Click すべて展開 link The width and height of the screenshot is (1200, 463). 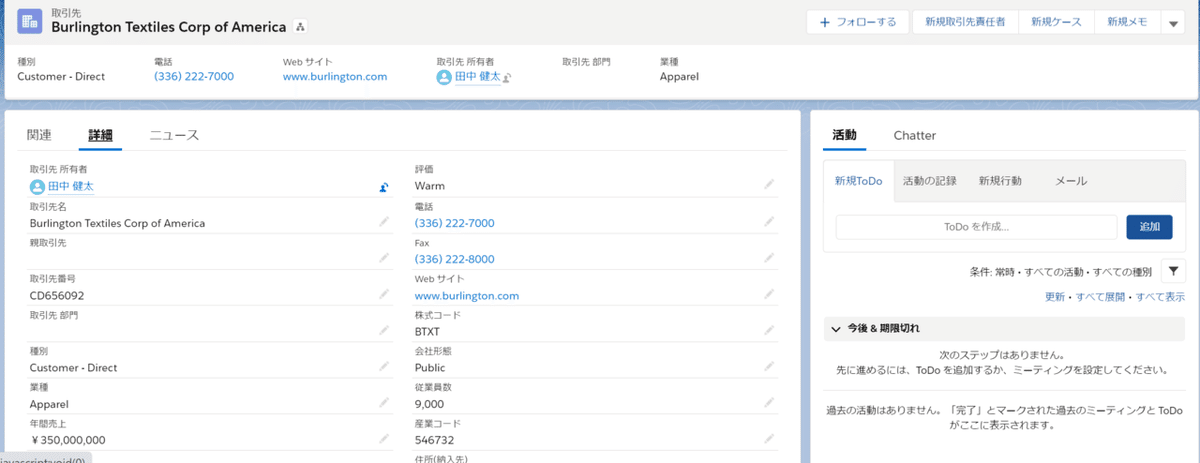[1101, 297]
